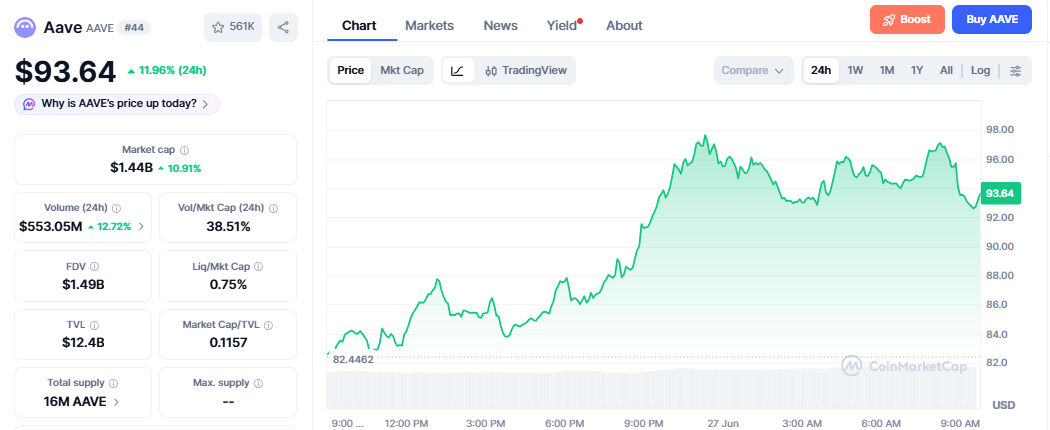
Task: Click the Boost button
Action: click(907, 19)
